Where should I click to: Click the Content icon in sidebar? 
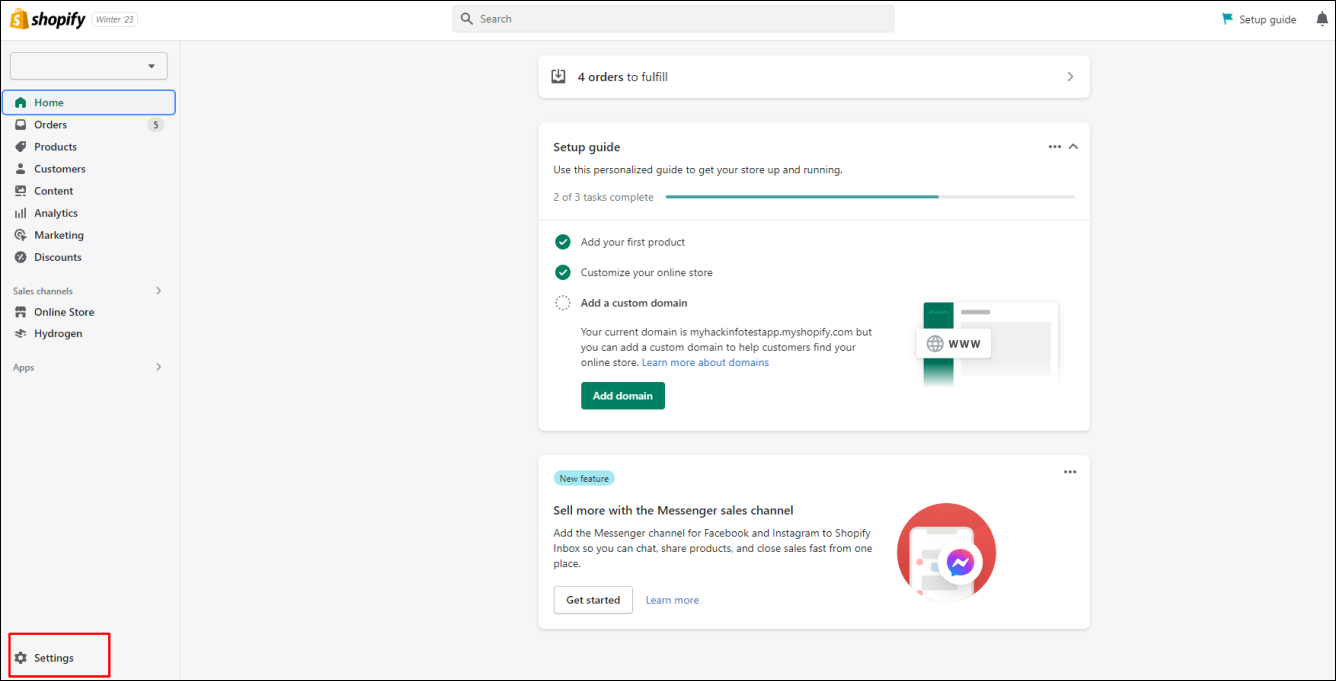click(x=20, y=191)
